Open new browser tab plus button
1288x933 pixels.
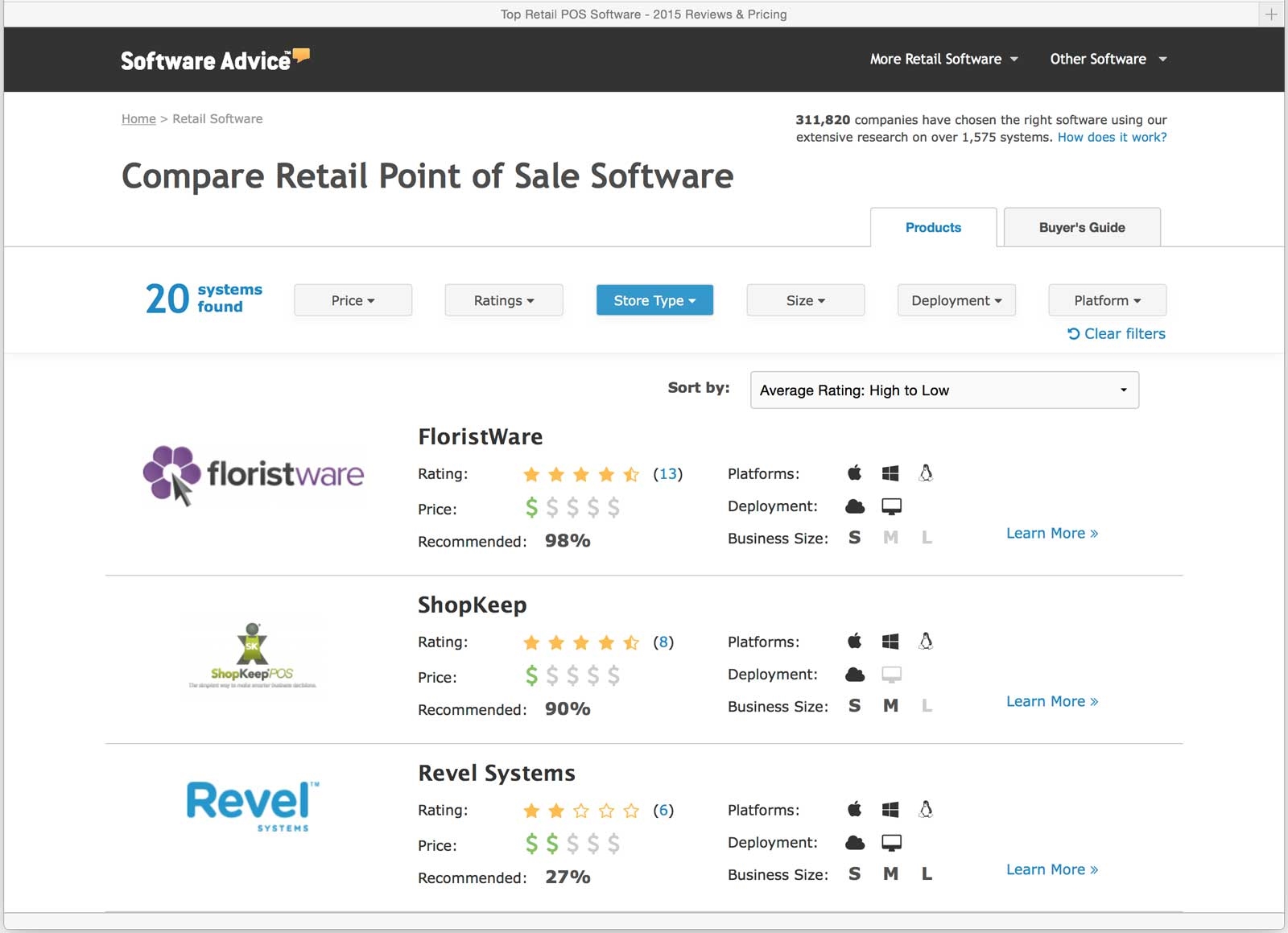pyautogui.click(x=1271, y=14)
